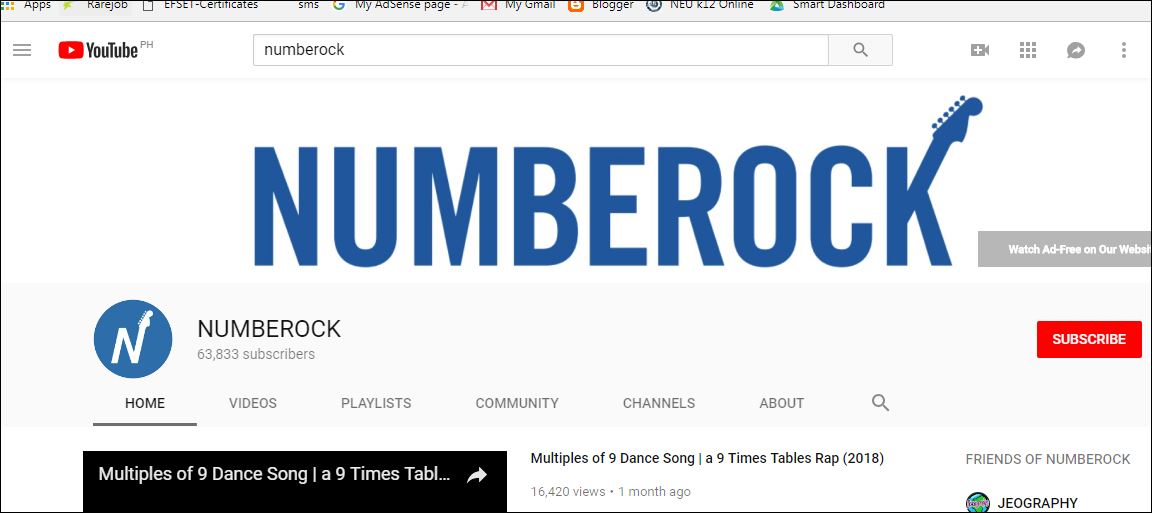Viewport: 1152px width, 513px height.
Task: Switch to the VIDEOS tab
Action: [253, 403]
